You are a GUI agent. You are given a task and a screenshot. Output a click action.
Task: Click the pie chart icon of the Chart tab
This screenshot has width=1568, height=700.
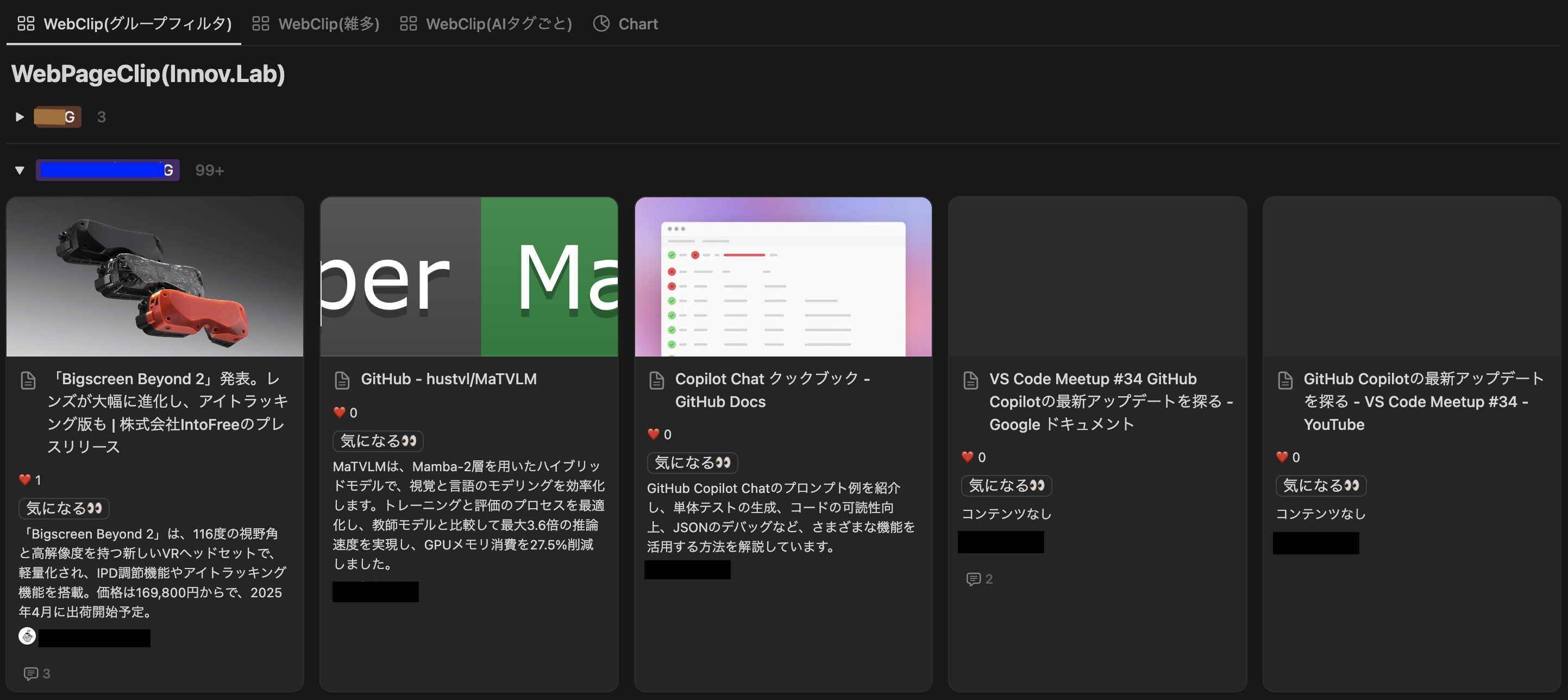coord(601,24)
